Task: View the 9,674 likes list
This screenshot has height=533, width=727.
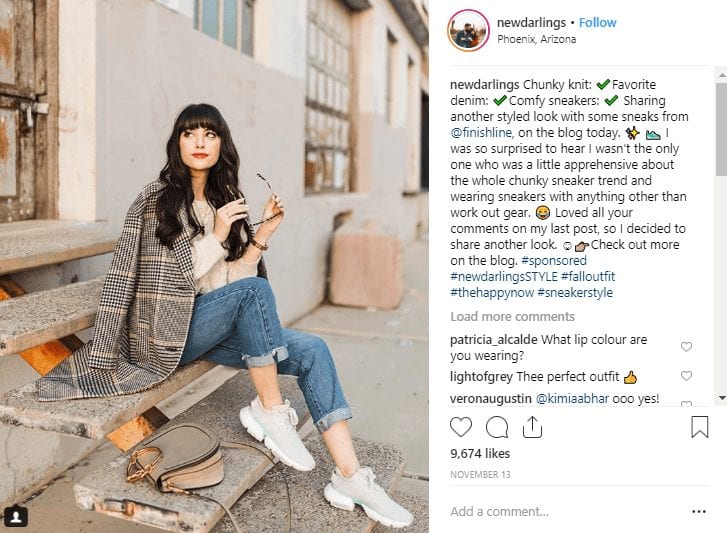Action: coord(480,454)
